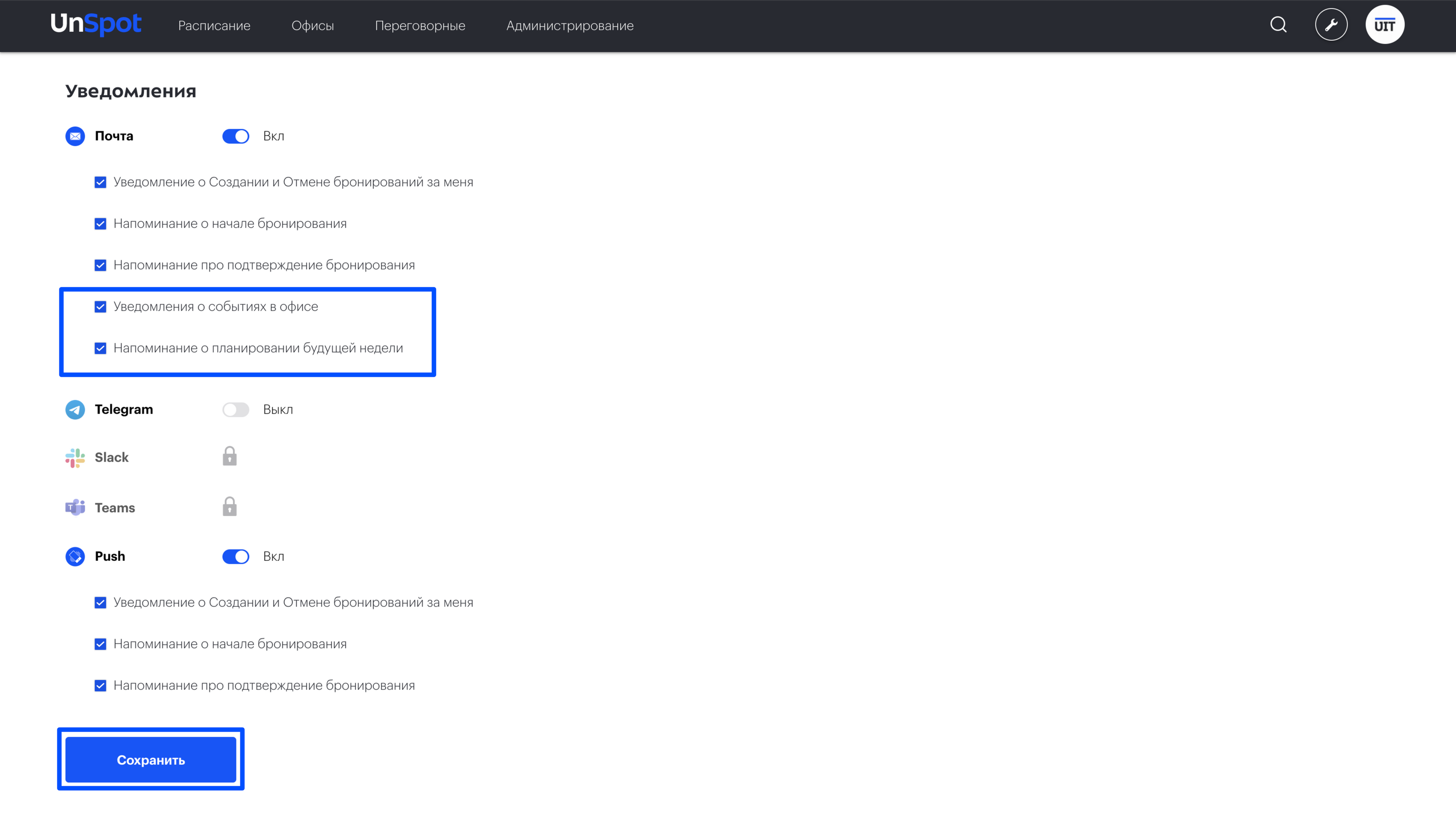Click the Push notification icon
This screenshot has width=1456, height=817.
tap(75, 557)
